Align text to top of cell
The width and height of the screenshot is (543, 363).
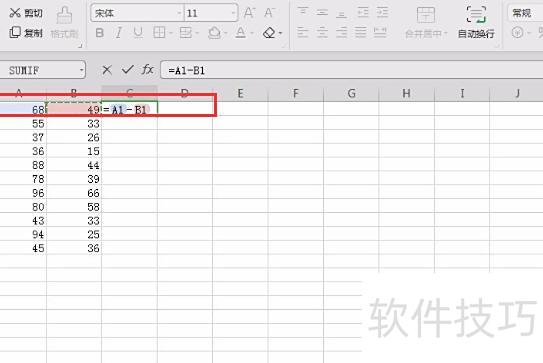coord(303,12)
